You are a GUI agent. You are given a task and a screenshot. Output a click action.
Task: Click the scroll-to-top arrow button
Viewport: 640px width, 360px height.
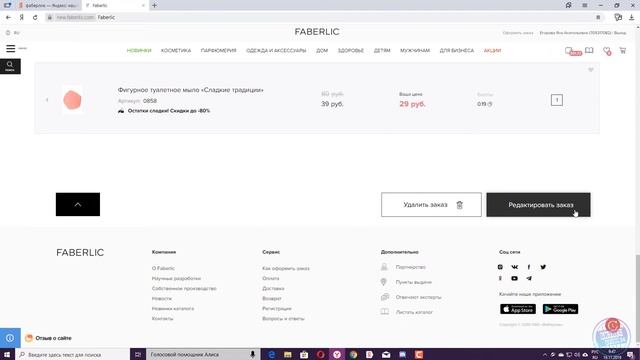pyautogui.click(x=78, y=204)
